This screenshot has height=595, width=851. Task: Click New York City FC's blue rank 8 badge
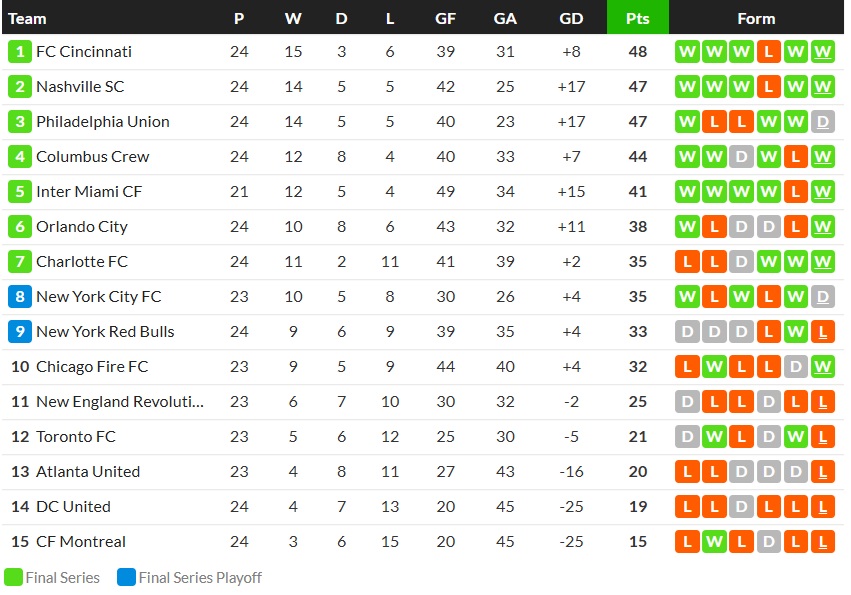(x=20, y=297)
